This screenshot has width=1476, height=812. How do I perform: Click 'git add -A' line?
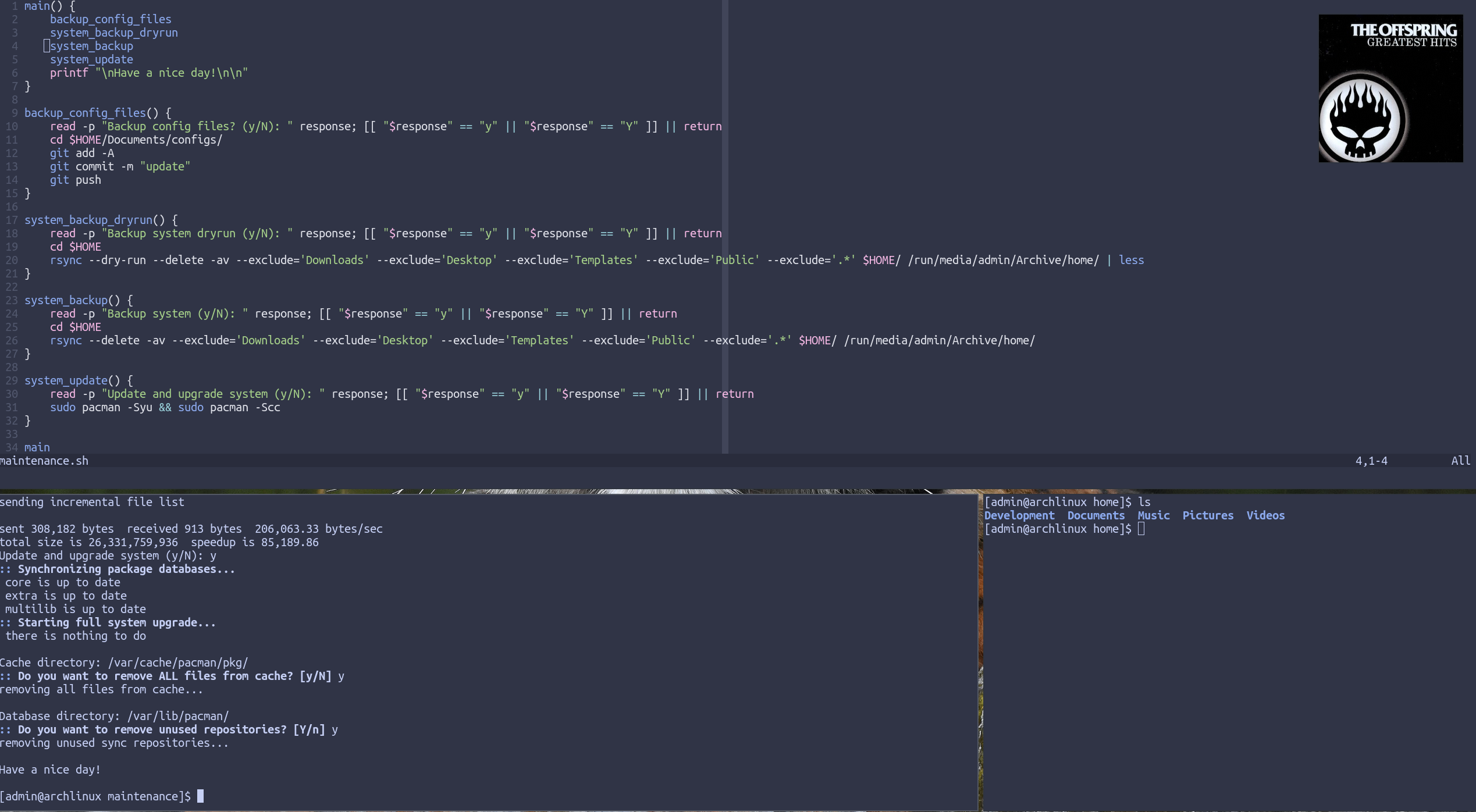tap(82, 153)
